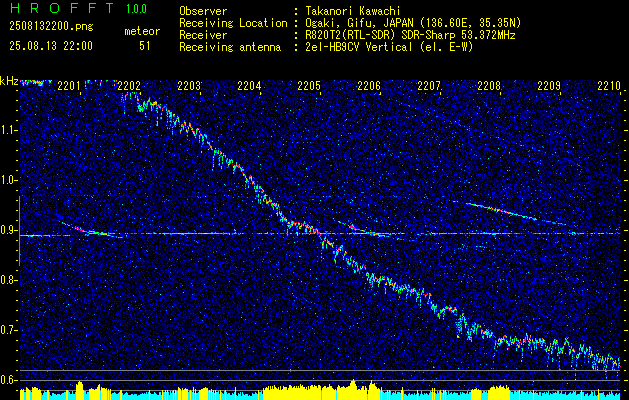629x400 pixels.
Task: Click the 2el-HB9CV Vertical antenna text
Action: click(x=389, y=47)
